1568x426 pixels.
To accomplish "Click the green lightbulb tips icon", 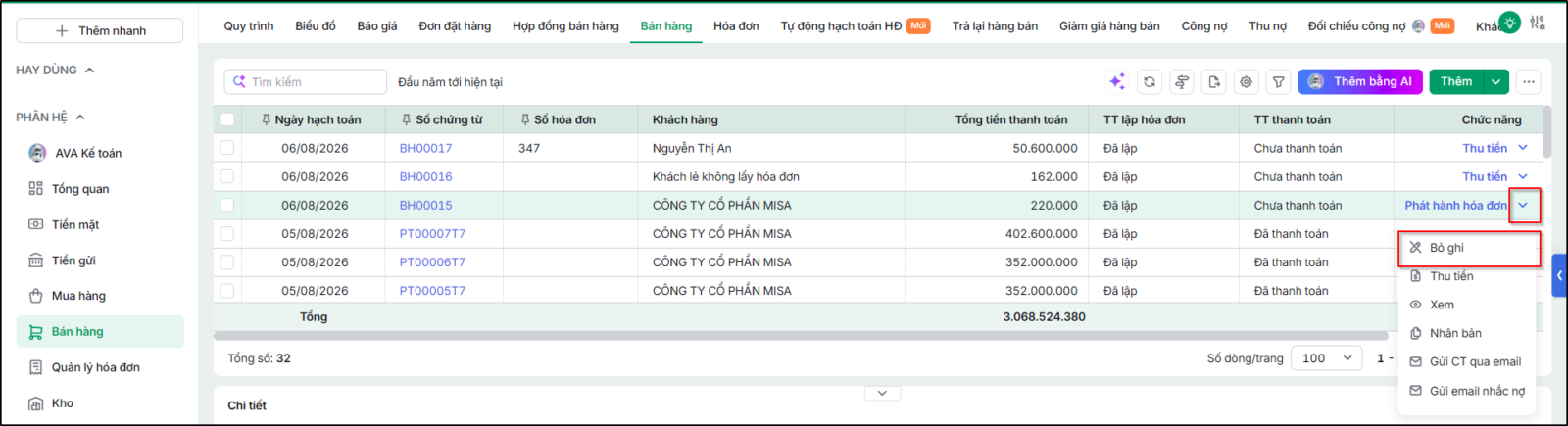I will [x=1510, y=22].
